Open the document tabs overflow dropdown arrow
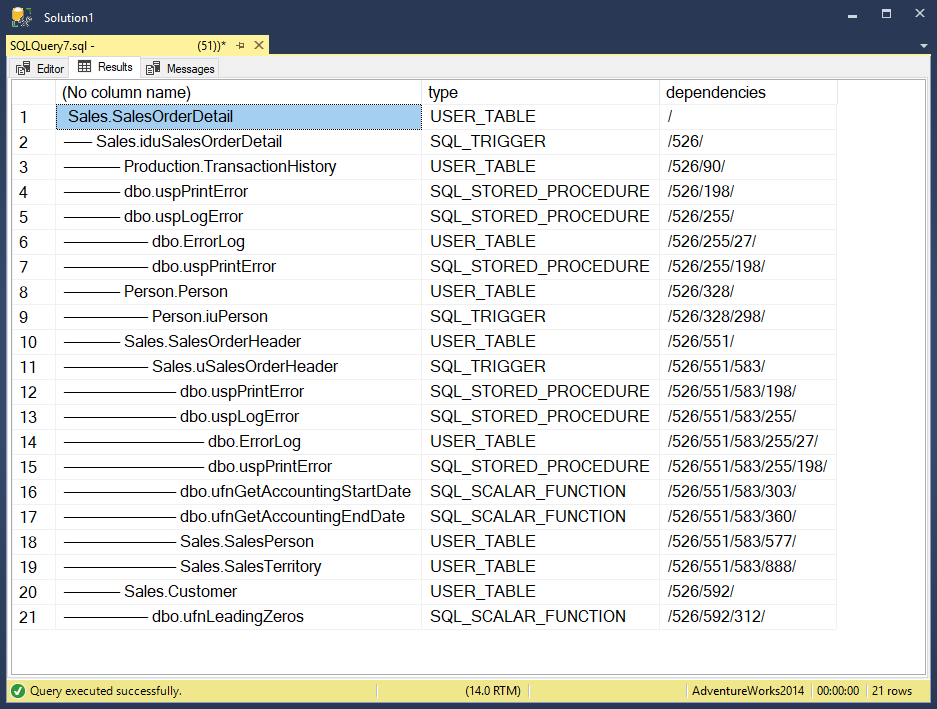The height and width of the screenshot is (709, 937). [923, 46]
